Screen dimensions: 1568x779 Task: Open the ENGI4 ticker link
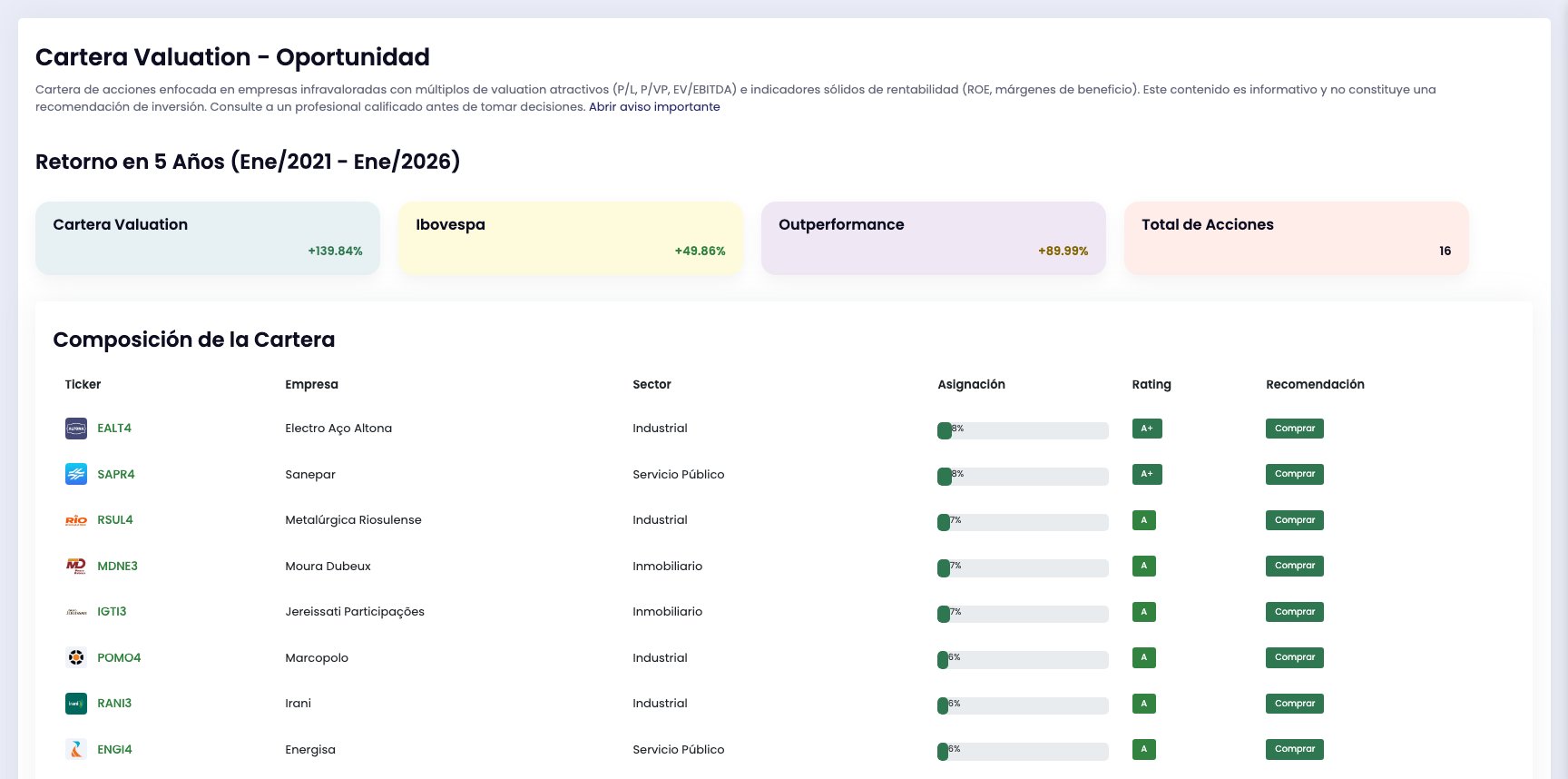click(114, 749)
